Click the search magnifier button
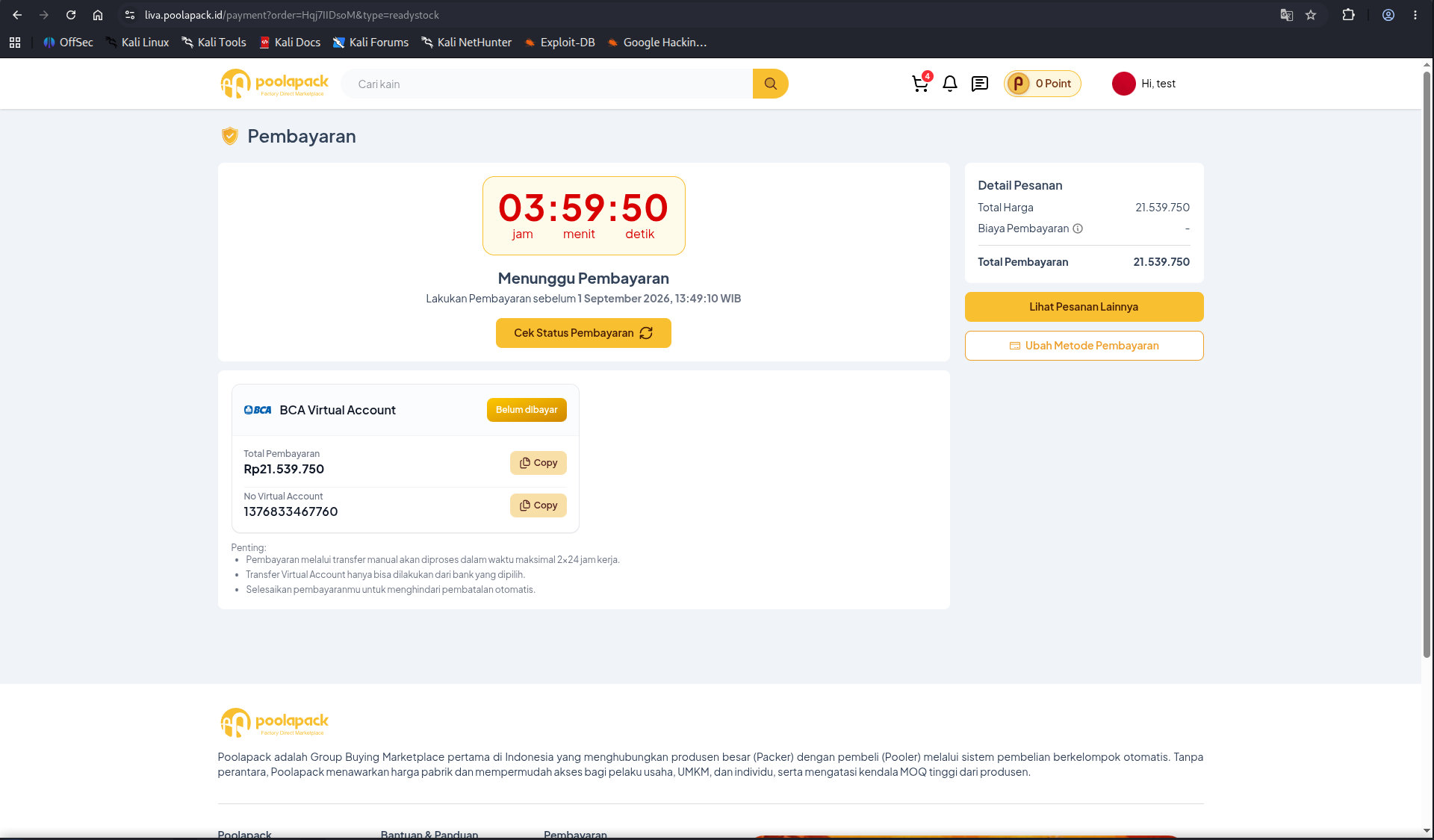 [770, 84]
